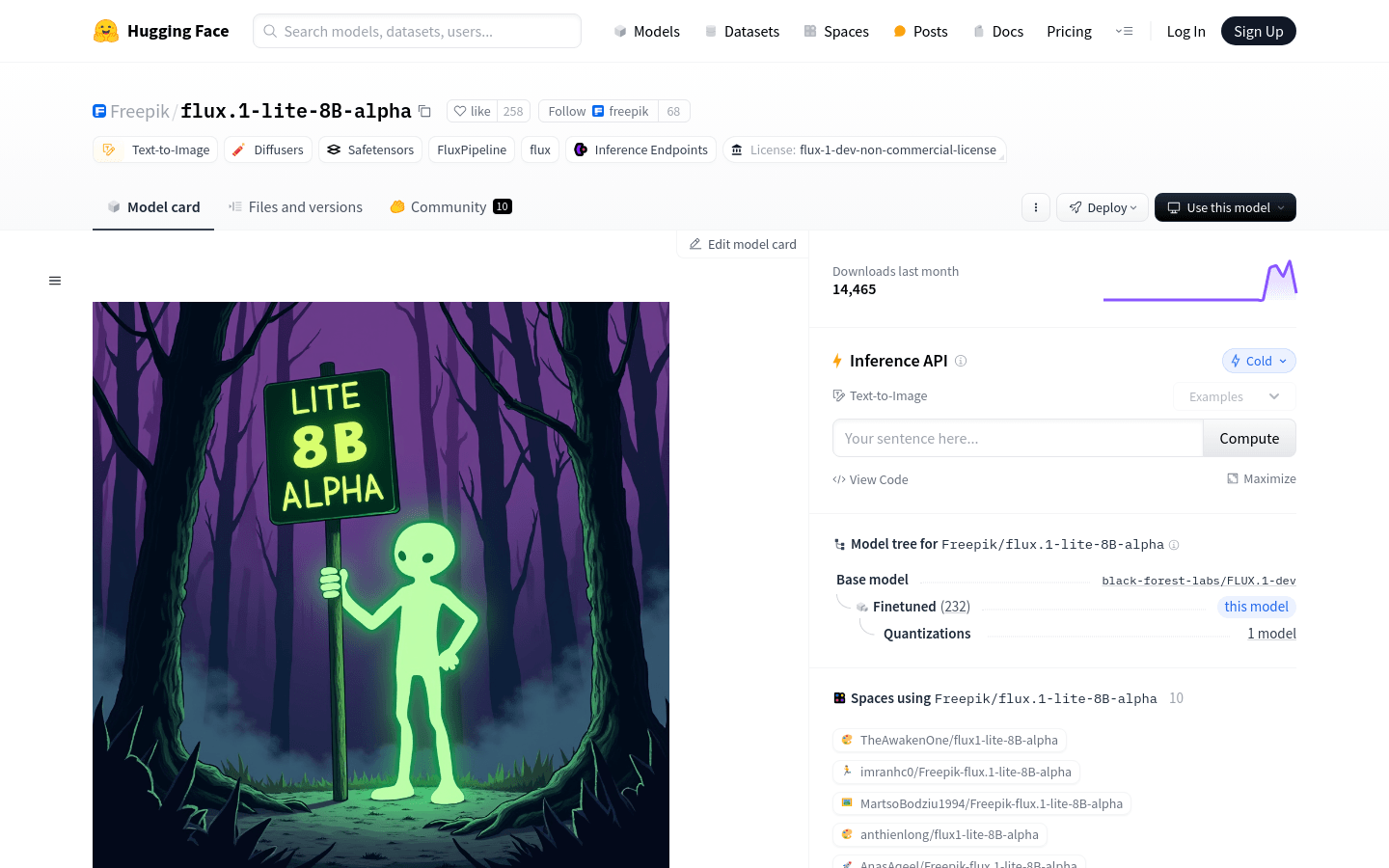Switch to Files and versions tab
1389x868 pixels.
(295, 206)
